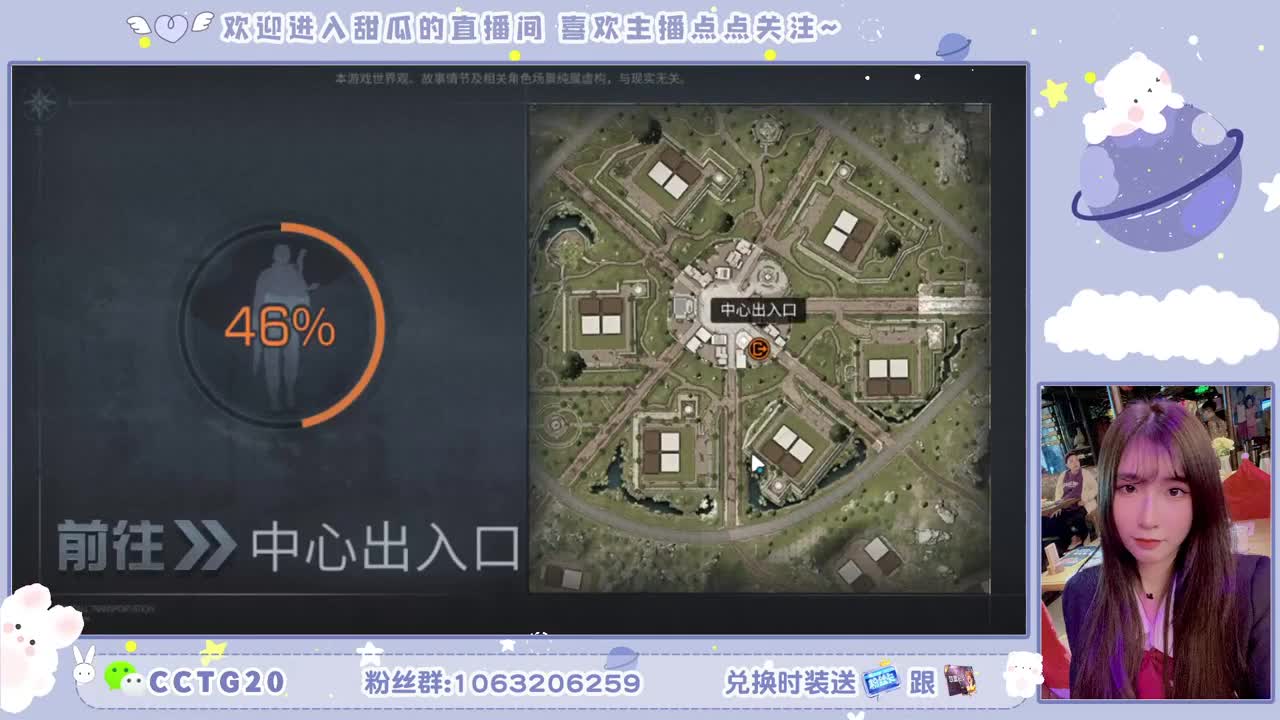Click the 46% loading progress ring
The height and width of the screenshot is (720, 1280).
coord(284,325)
